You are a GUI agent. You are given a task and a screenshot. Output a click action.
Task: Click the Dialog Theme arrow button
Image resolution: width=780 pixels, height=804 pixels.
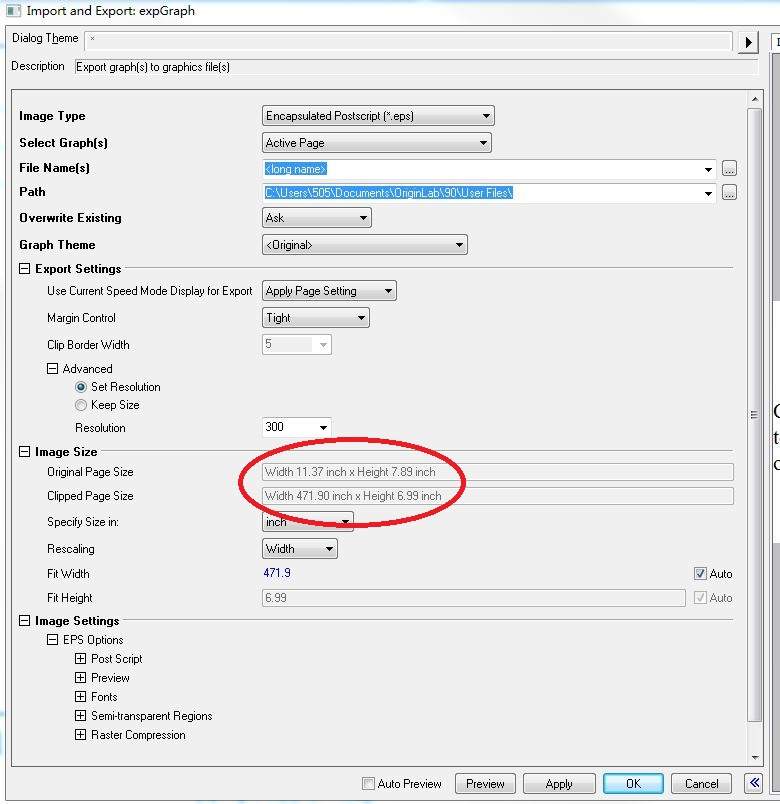(749, 42)
